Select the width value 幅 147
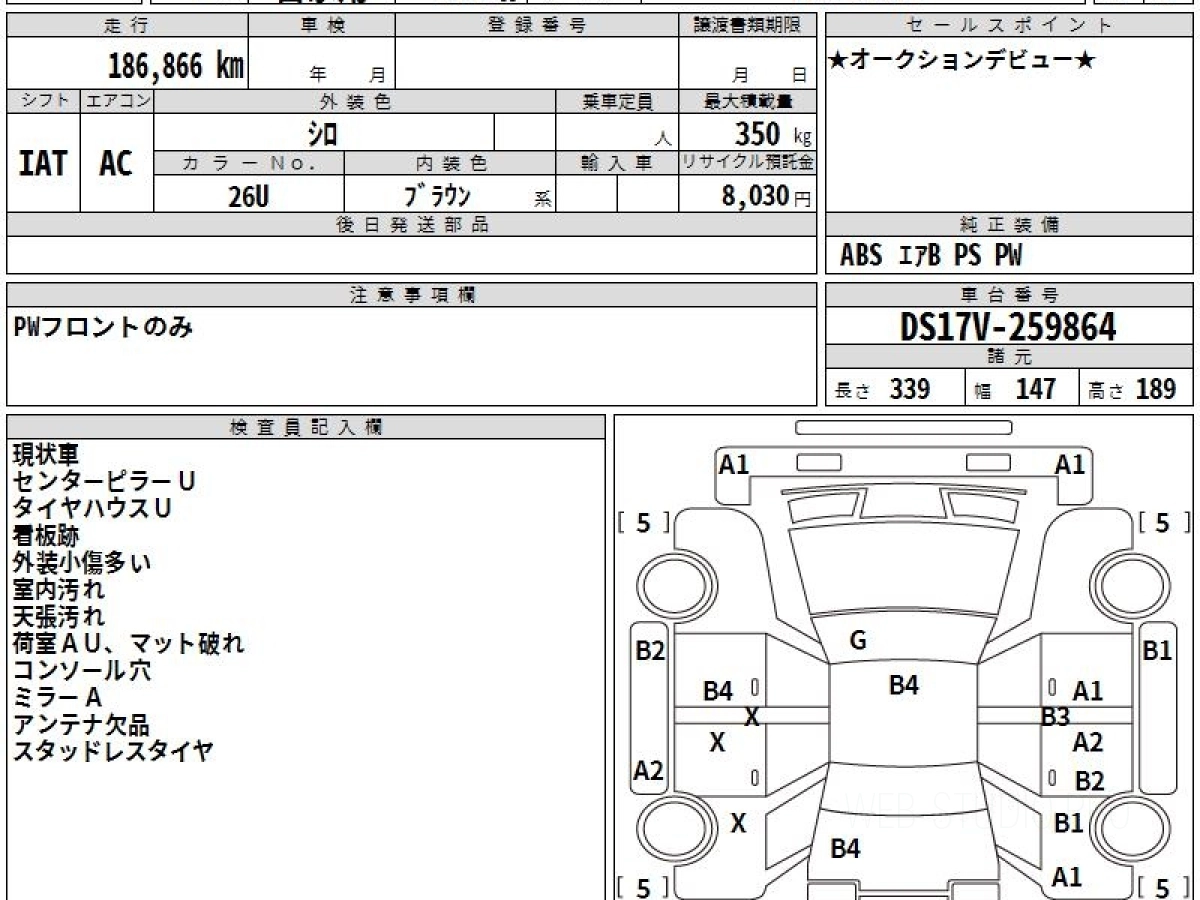Screen dimensions: 1200x900 [1015, 389]
